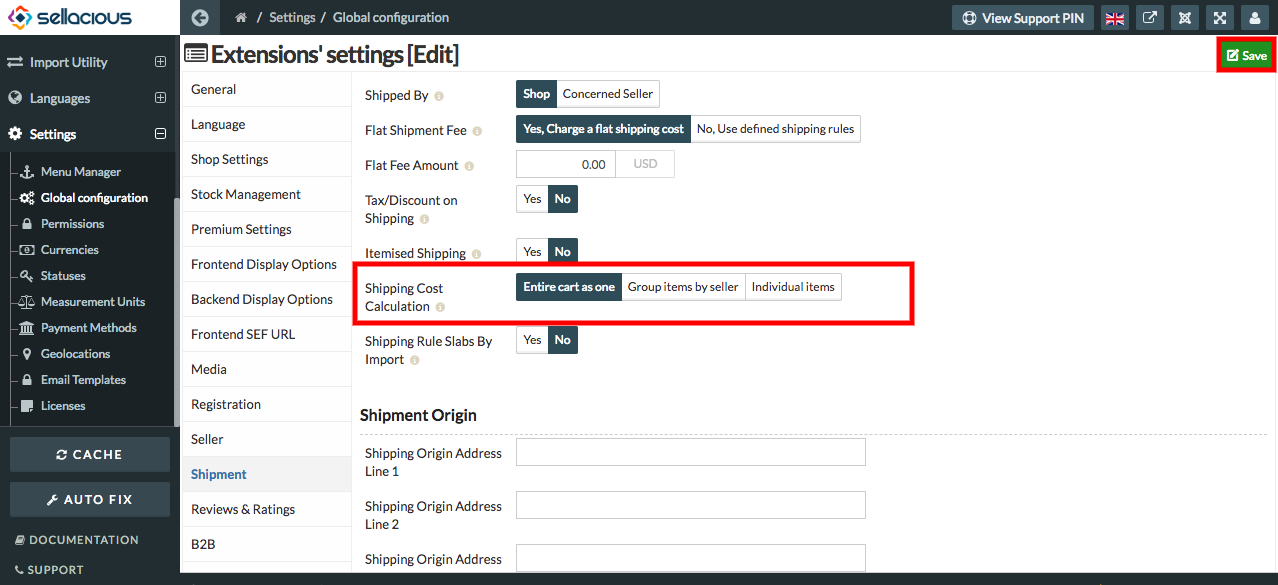The height and width of the screenshot is (585, 1278).
Task: Click Settings breadcrumb link
Action: (292, 17)
